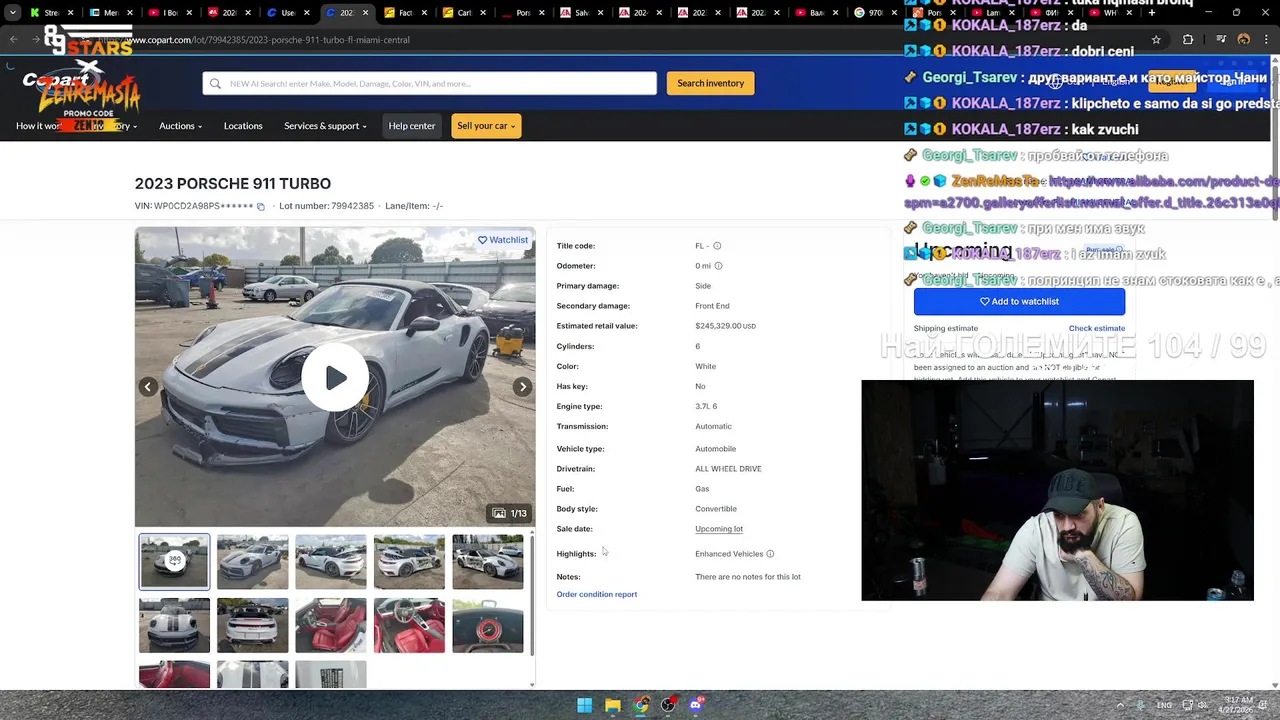Open the 1/13 photo gallery counter
This screenshot has height=720, width=1280.
509,513
